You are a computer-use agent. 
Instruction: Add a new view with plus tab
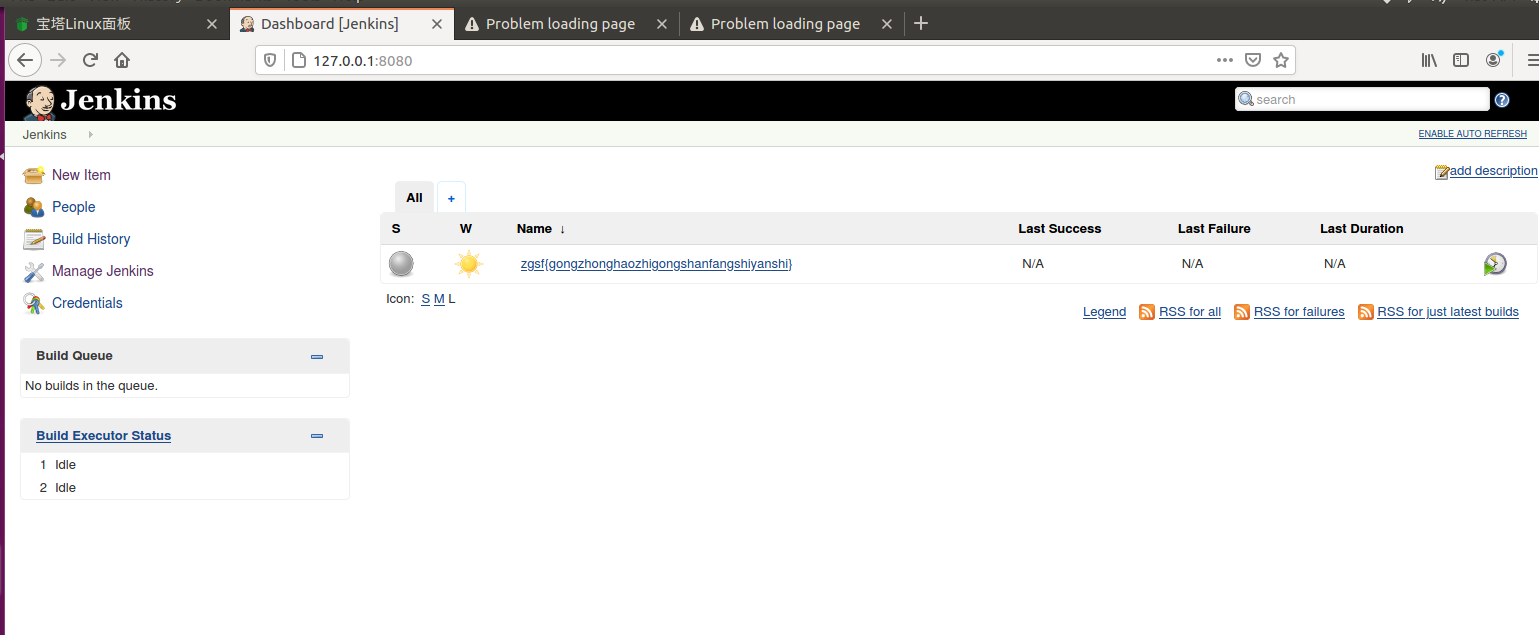[451, 198]
